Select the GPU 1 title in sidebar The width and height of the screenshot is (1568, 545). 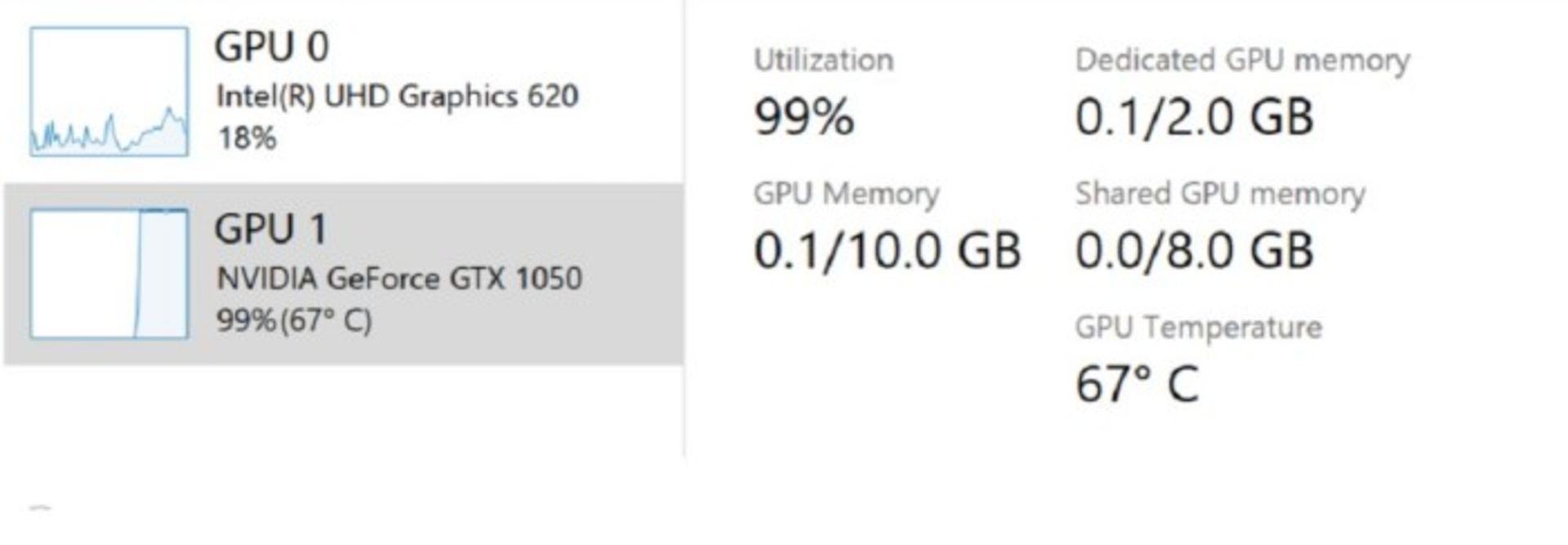tap(271, 229)
